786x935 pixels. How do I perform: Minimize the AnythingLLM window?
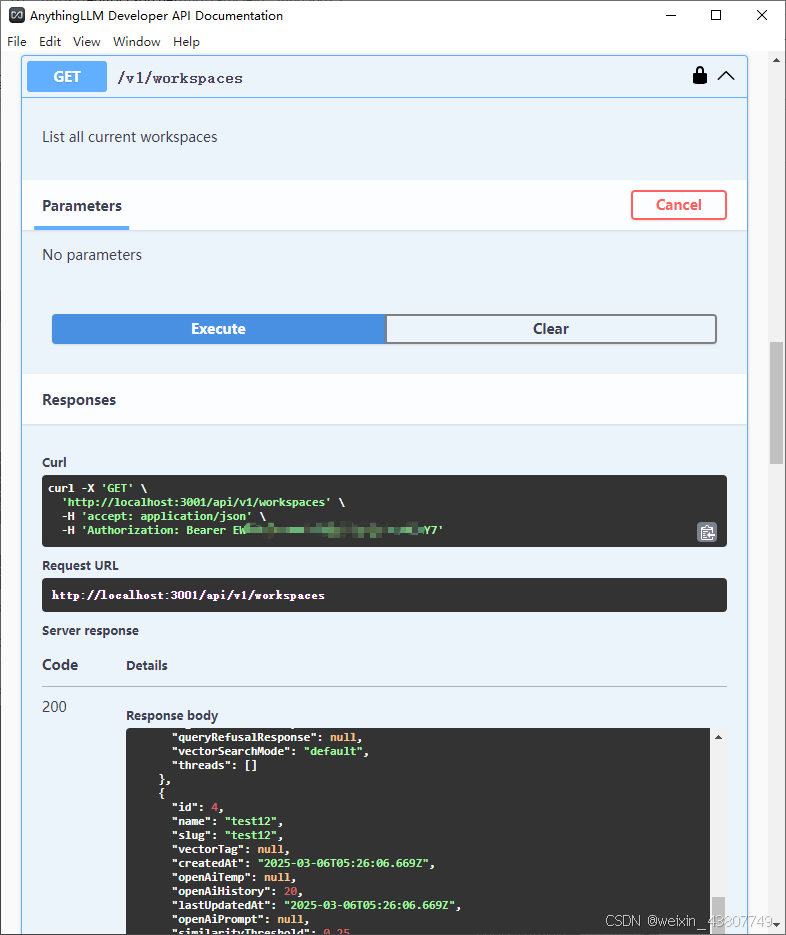click(671, 16)
